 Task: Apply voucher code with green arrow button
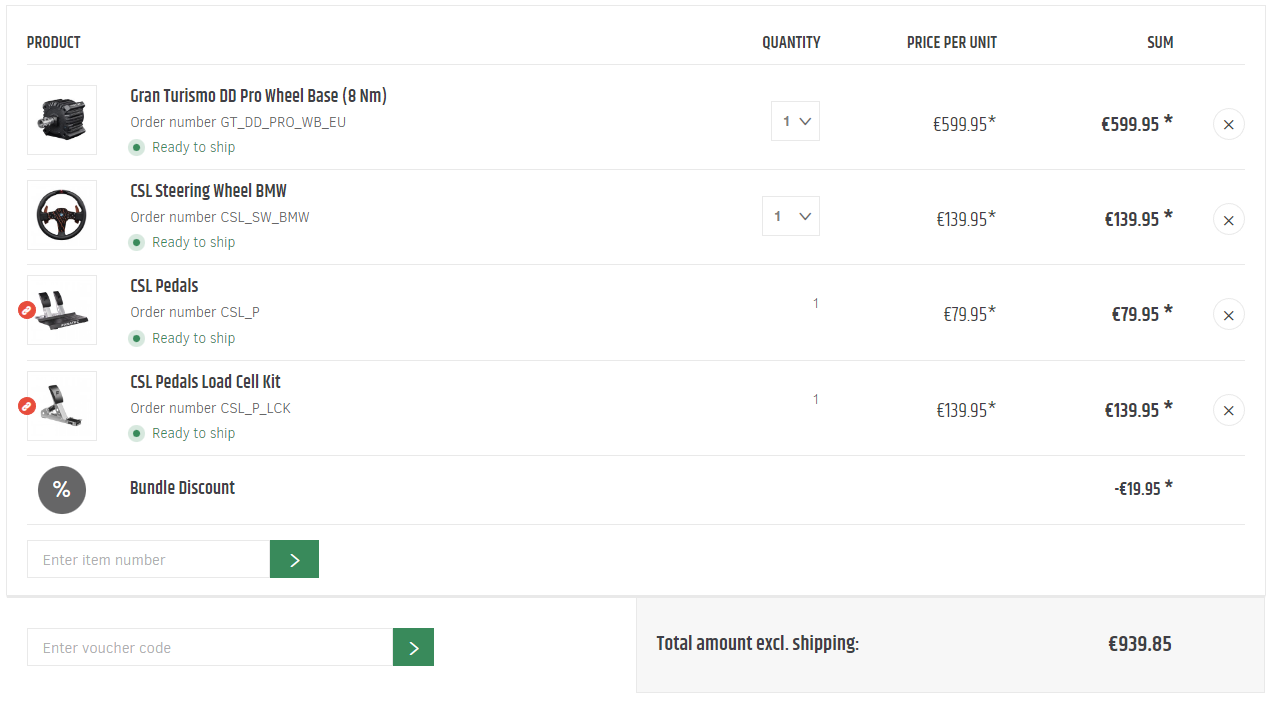[x=413, y=648]
